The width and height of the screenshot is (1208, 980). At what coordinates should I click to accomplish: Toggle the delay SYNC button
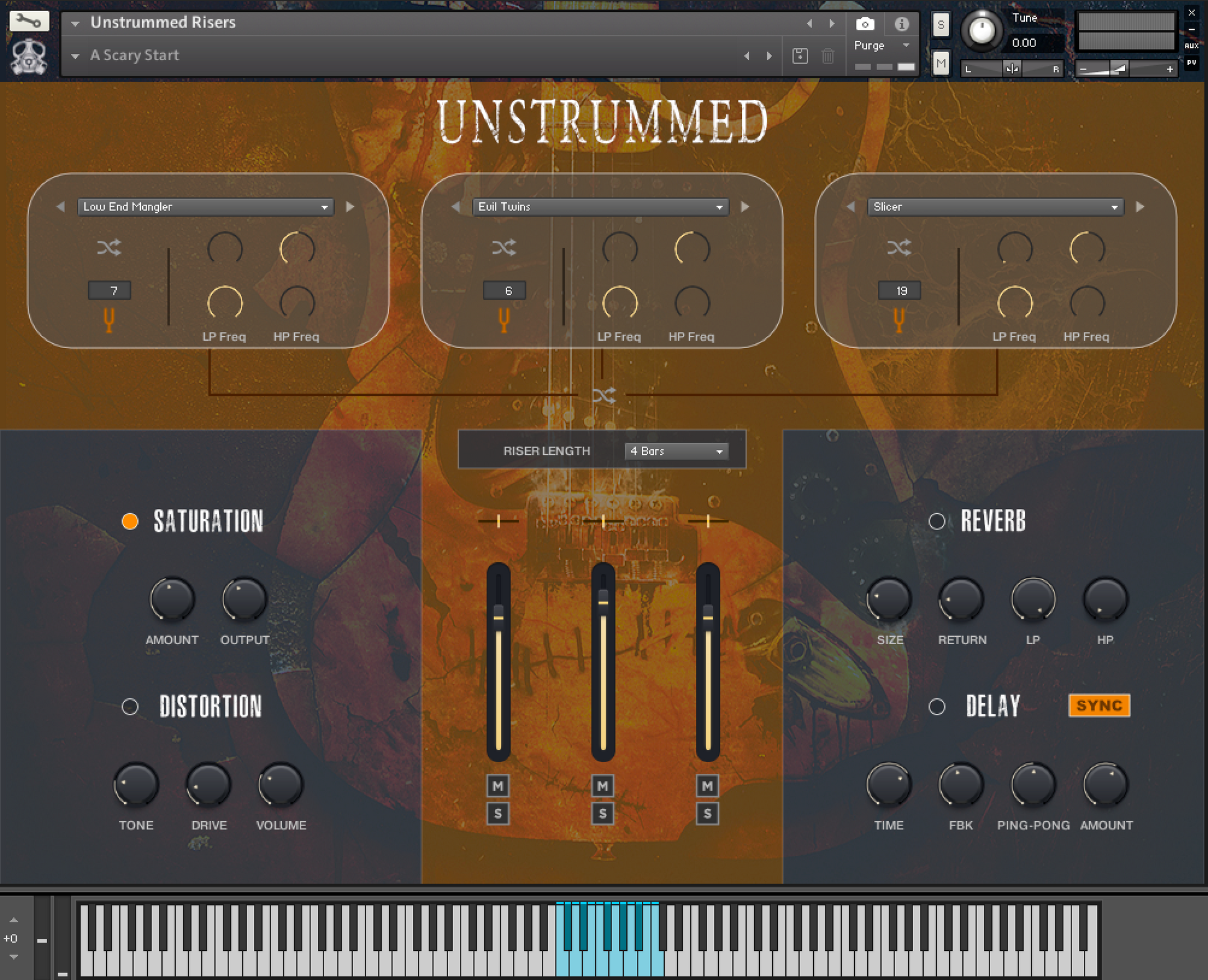point(1099,706)
